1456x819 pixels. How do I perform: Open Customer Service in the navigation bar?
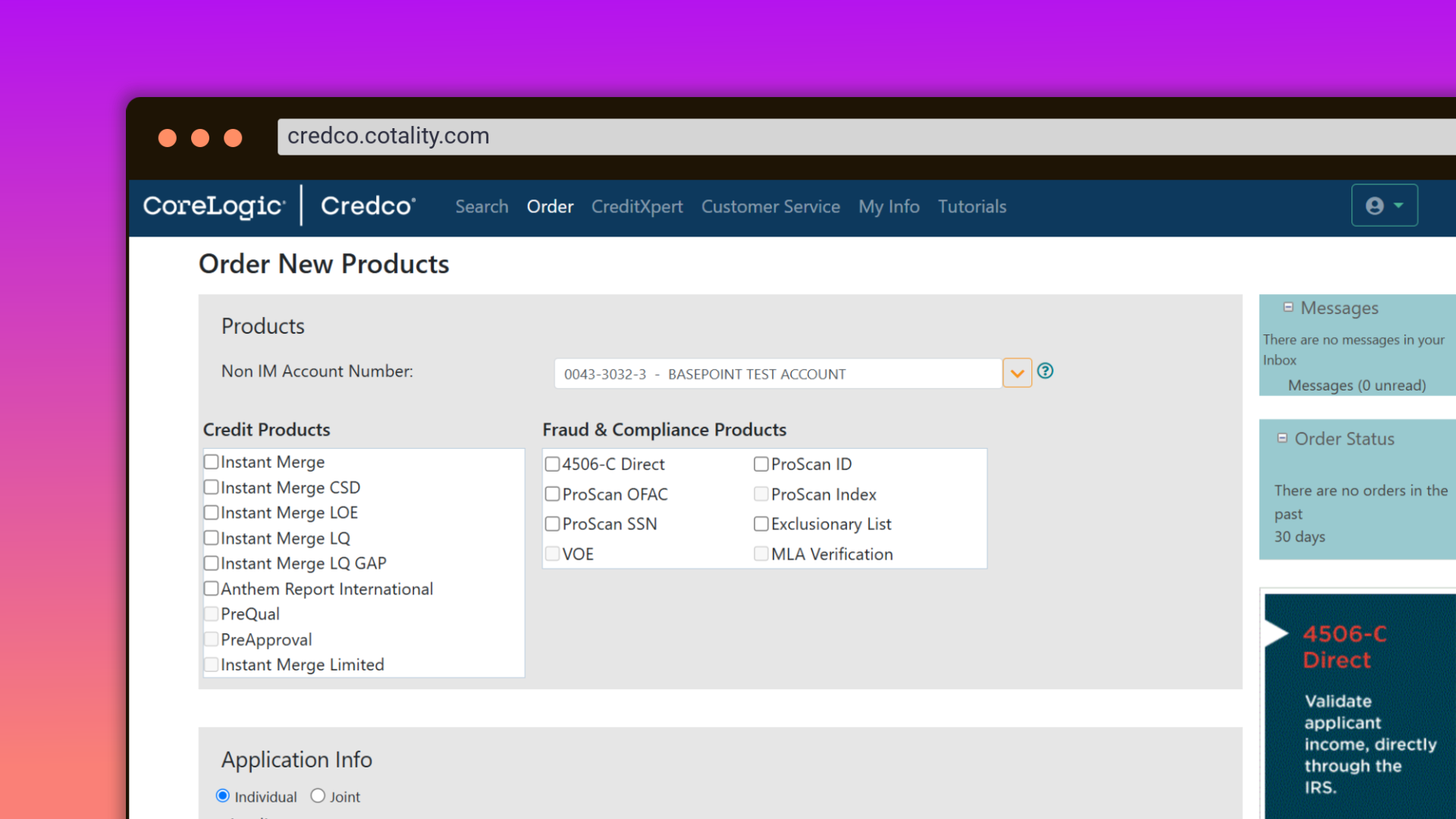click(x=770, y=206)
